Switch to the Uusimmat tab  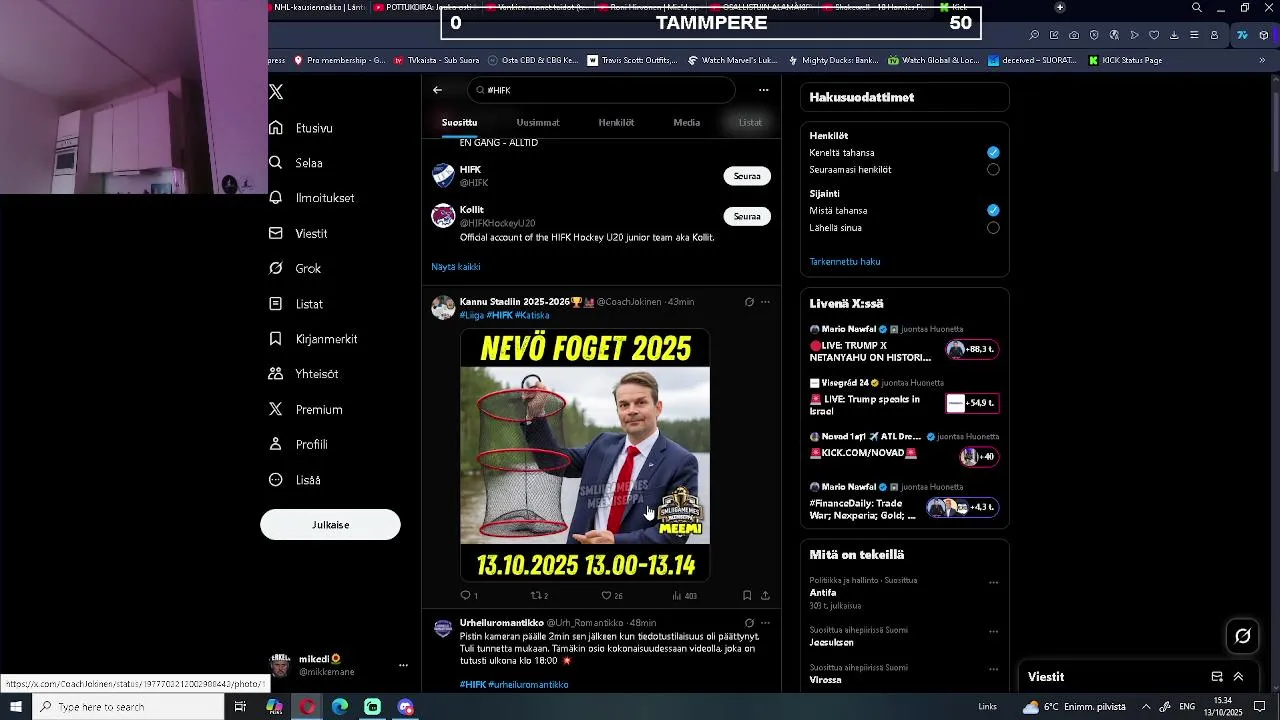pyautogui.click(x=538, y=122)
